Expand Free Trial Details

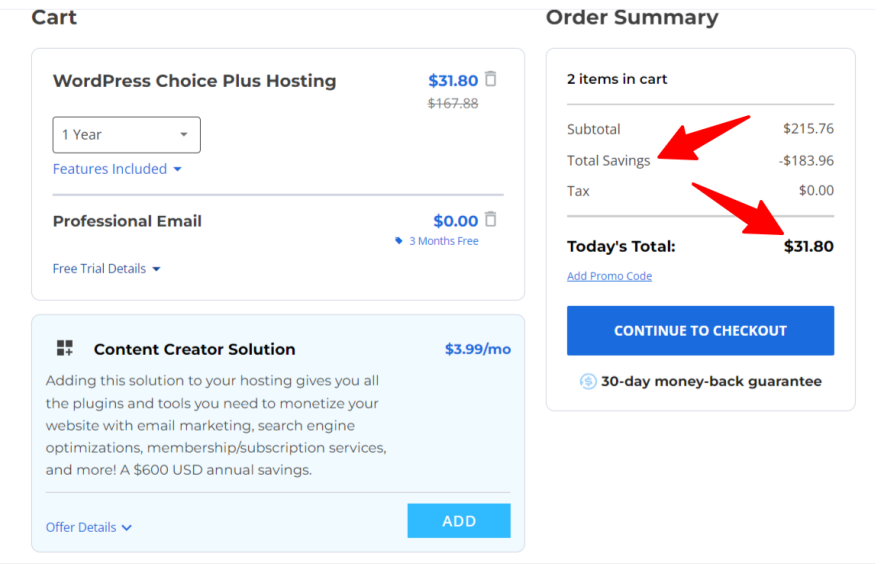(x=107, y=269)
